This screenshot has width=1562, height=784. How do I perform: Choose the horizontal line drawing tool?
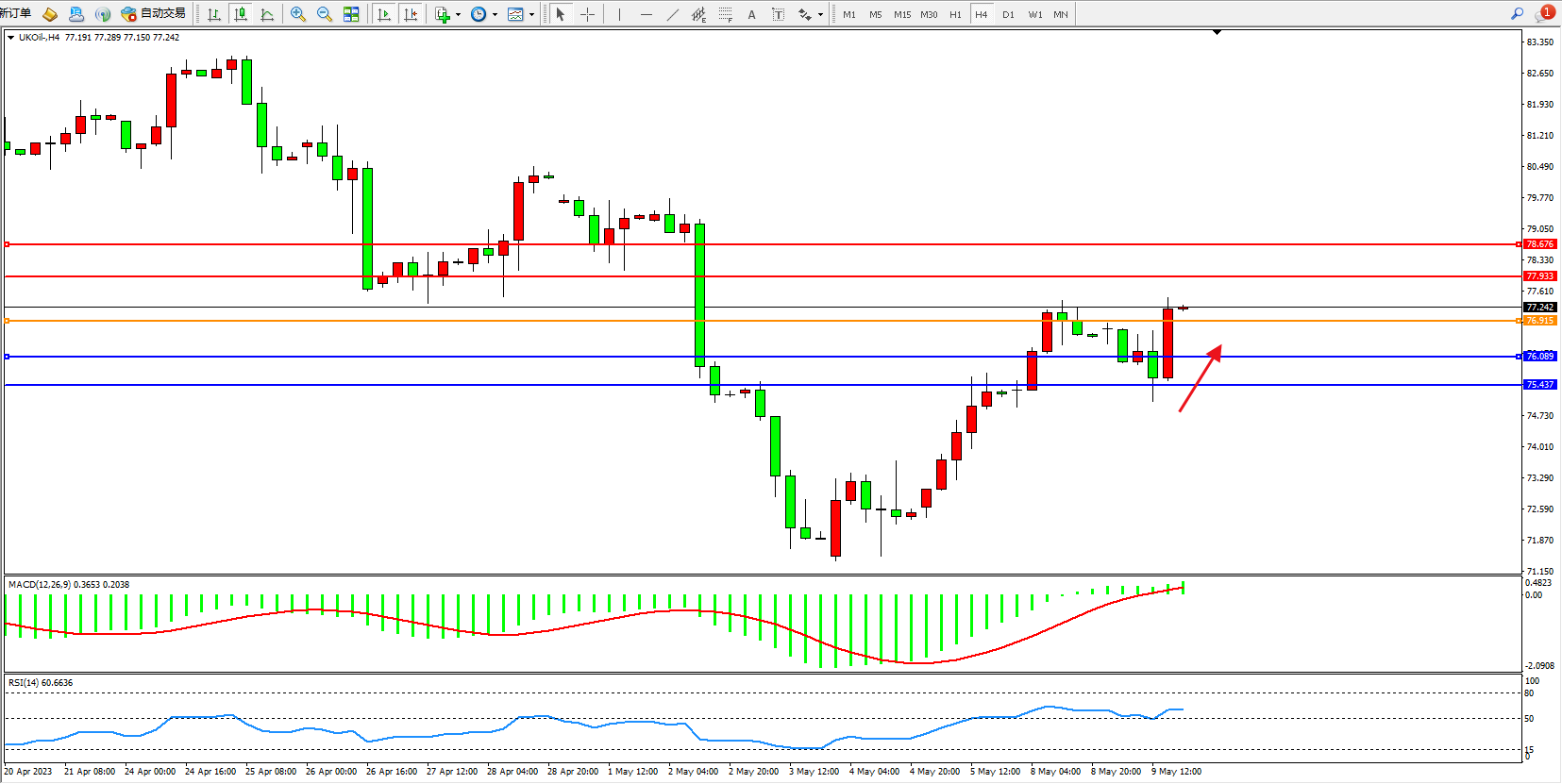tap(646, 14)
